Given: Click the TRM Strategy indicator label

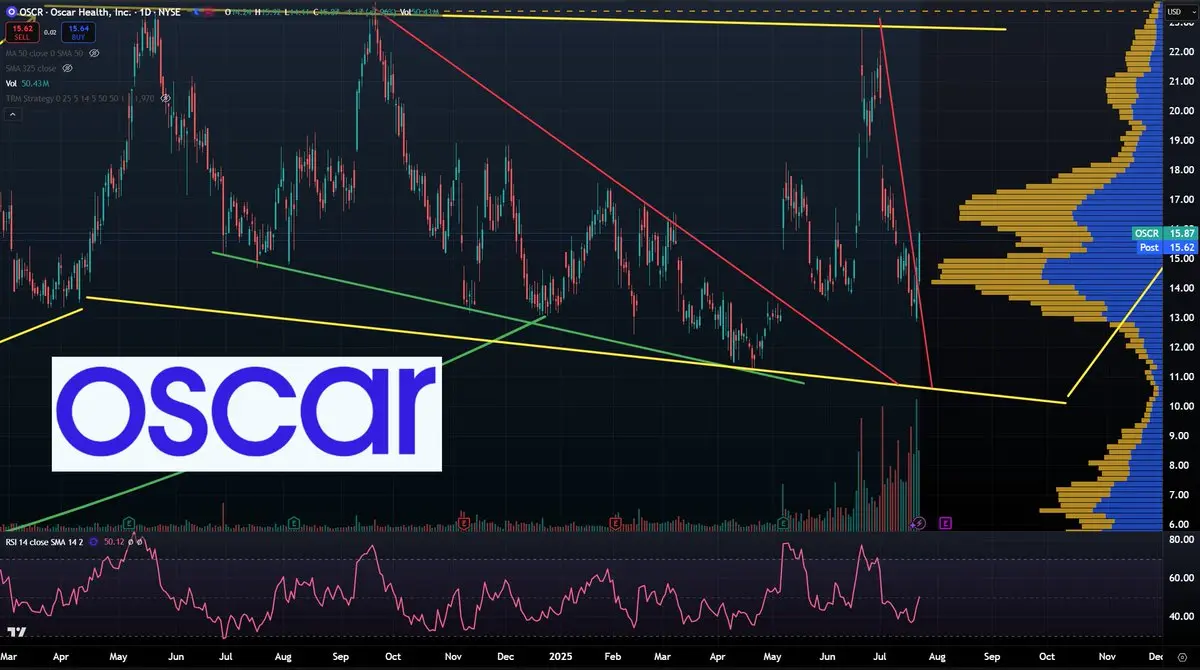Looking at the screenshot, I should point(80,98).
